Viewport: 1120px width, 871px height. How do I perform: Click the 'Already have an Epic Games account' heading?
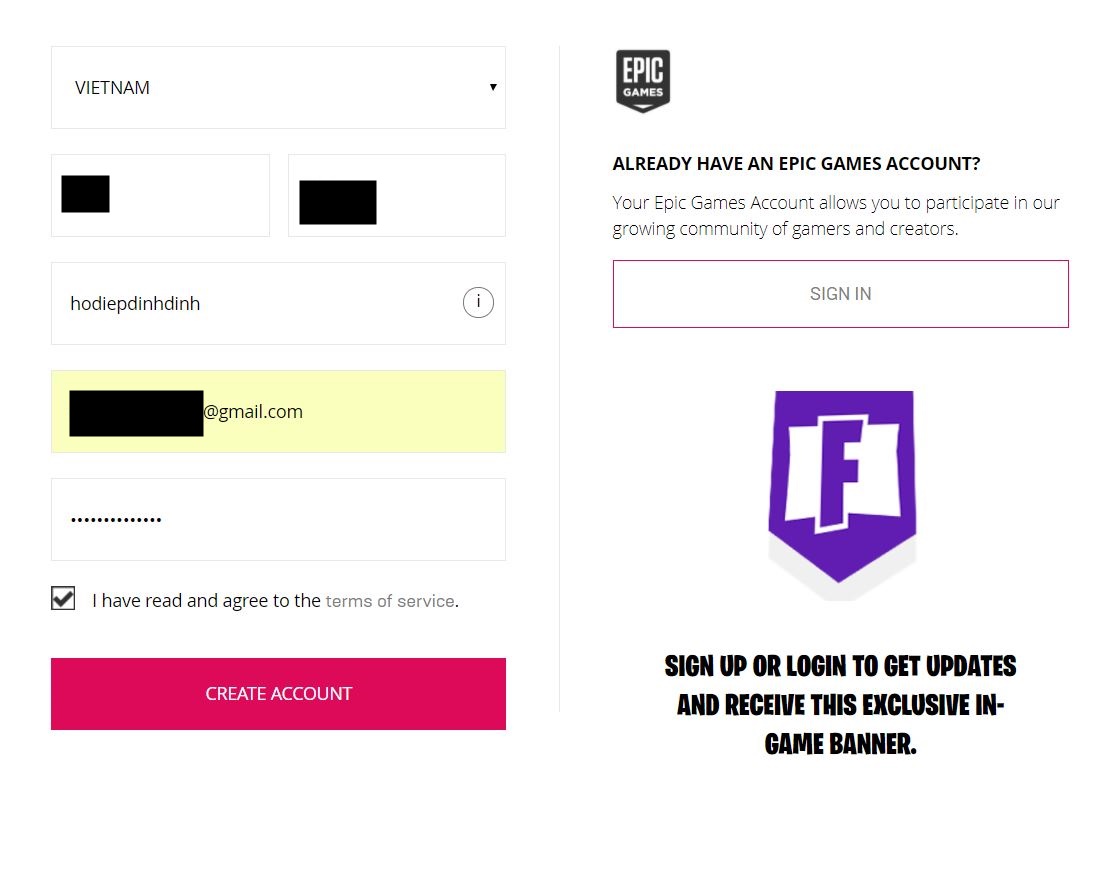pos(796,164)
